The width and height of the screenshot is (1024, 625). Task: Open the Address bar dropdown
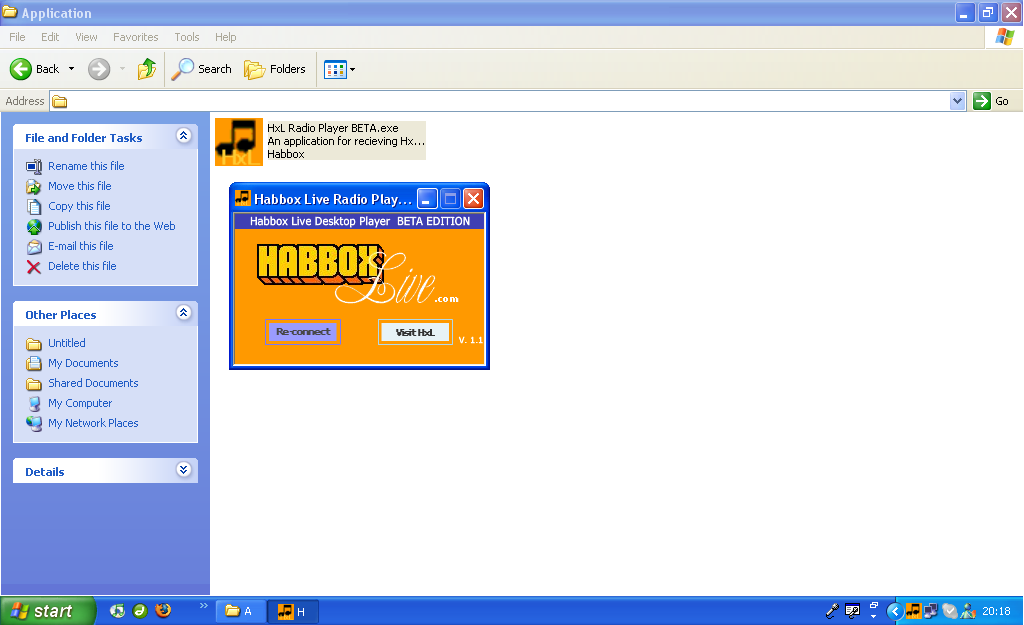(957, 101)
